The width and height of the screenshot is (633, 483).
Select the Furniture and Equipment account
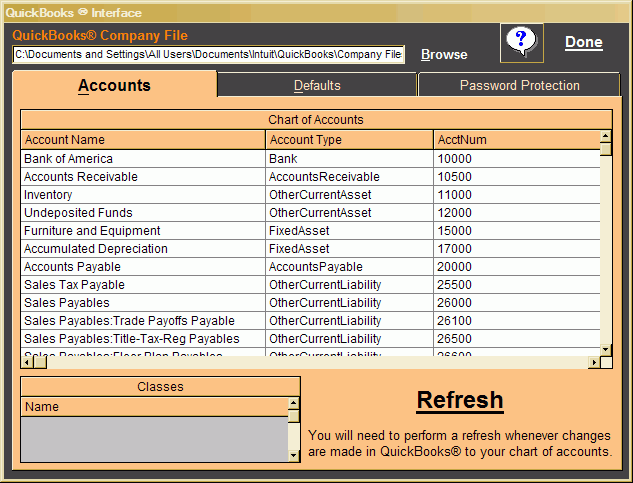tap(143, 231)
